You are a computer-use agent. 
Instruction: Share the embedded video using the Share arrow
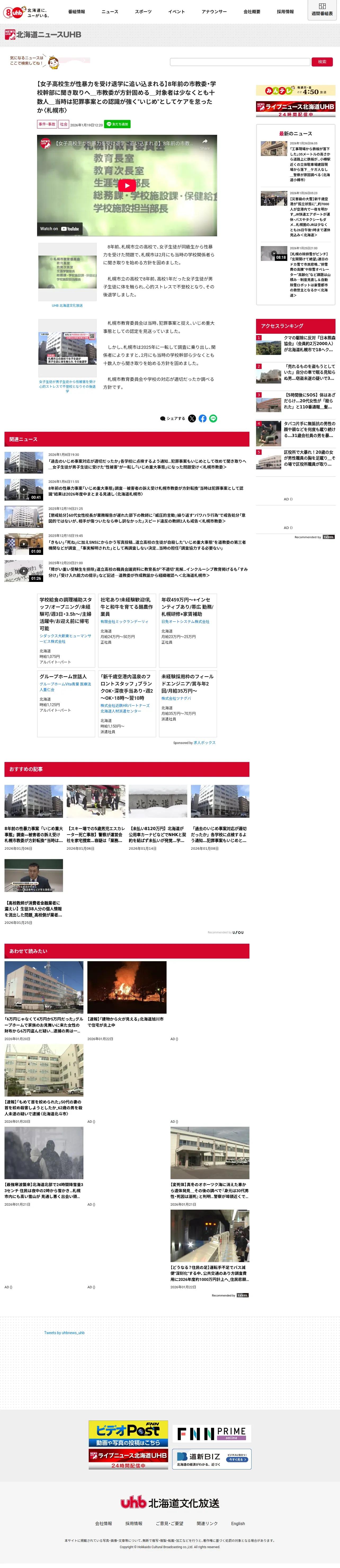(204, 144)
